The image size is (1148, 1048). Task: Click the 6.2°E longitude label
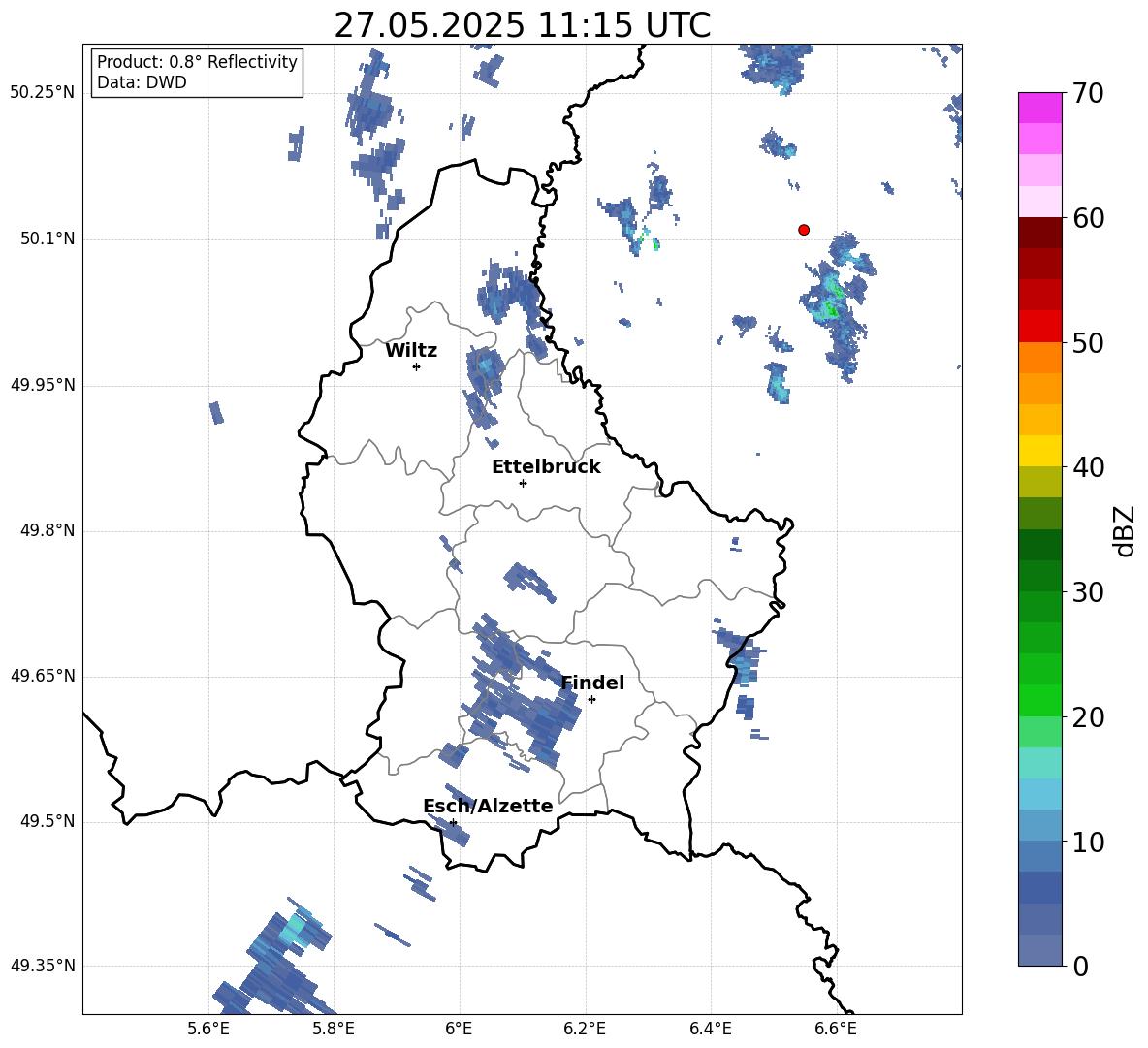(585, 1029)
